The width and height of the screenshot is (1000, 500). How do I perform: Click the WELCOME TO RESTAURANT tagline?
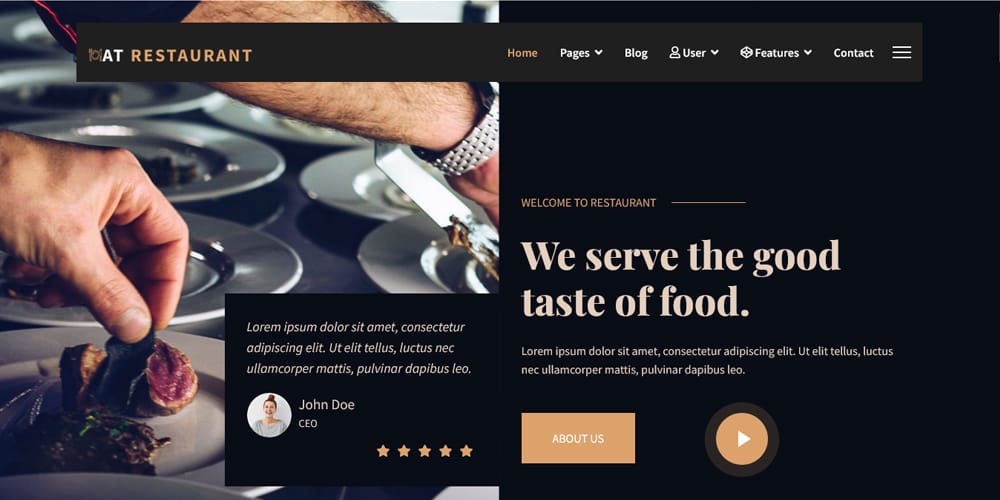588,203
